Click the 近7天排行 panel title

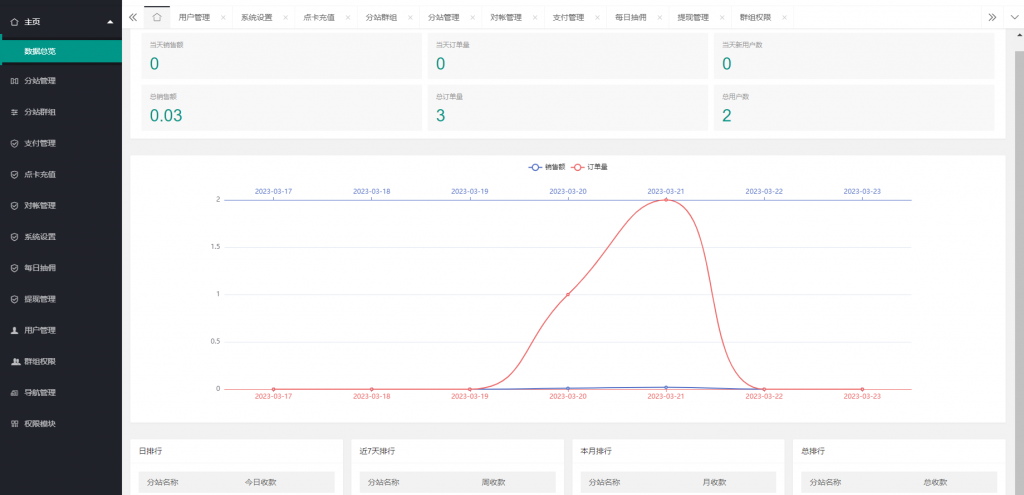[377, 451]
